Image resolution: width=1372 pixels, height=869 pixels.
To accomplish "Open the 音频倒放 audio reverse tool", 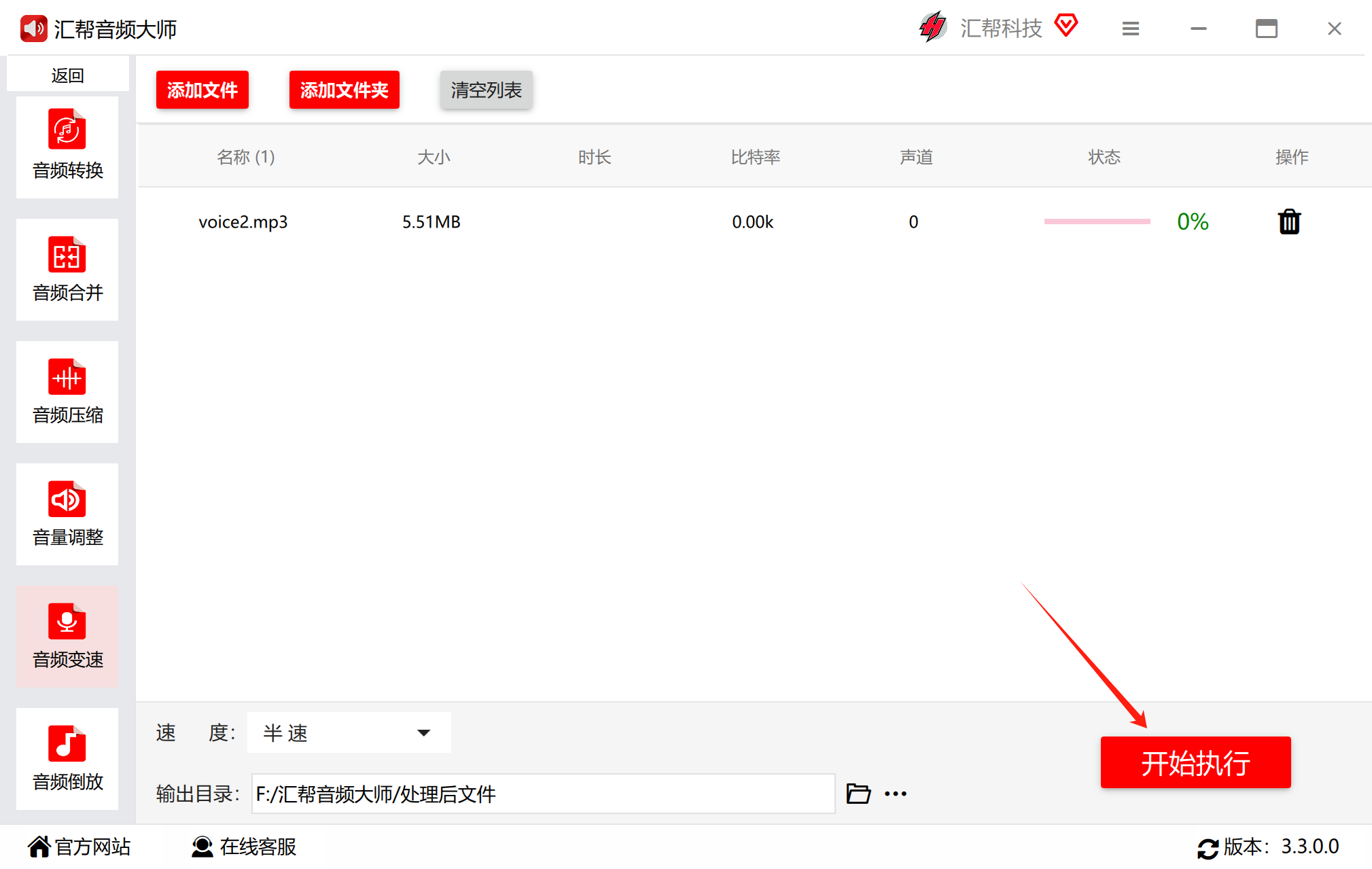I will tap(67, 758).
